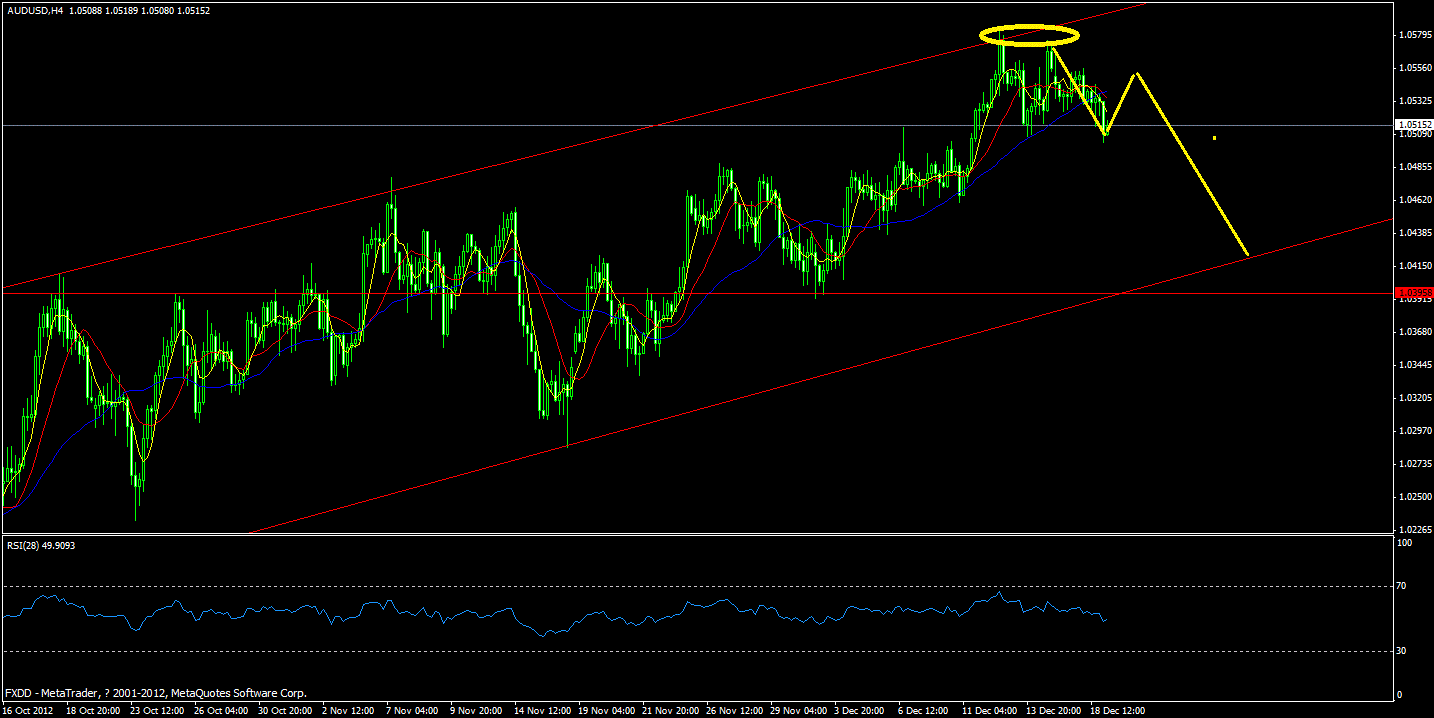Click the RSI(28) 49.9093 indicator label
This screenshot has height=718, width=1434.
click(40, 545)
